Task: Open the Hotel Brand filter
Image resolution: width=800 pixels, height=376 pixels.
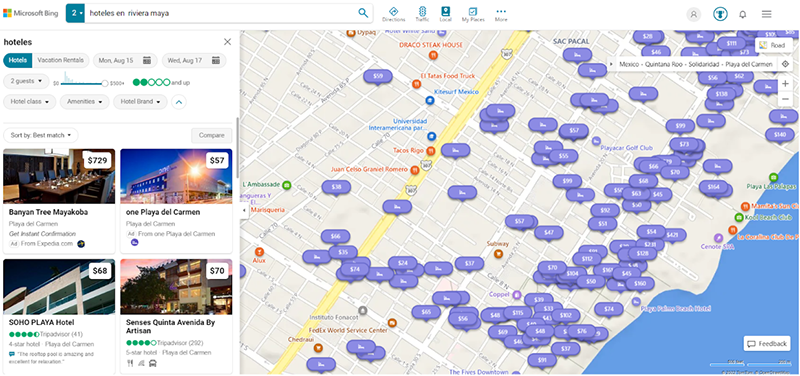Action: [140, 102]
